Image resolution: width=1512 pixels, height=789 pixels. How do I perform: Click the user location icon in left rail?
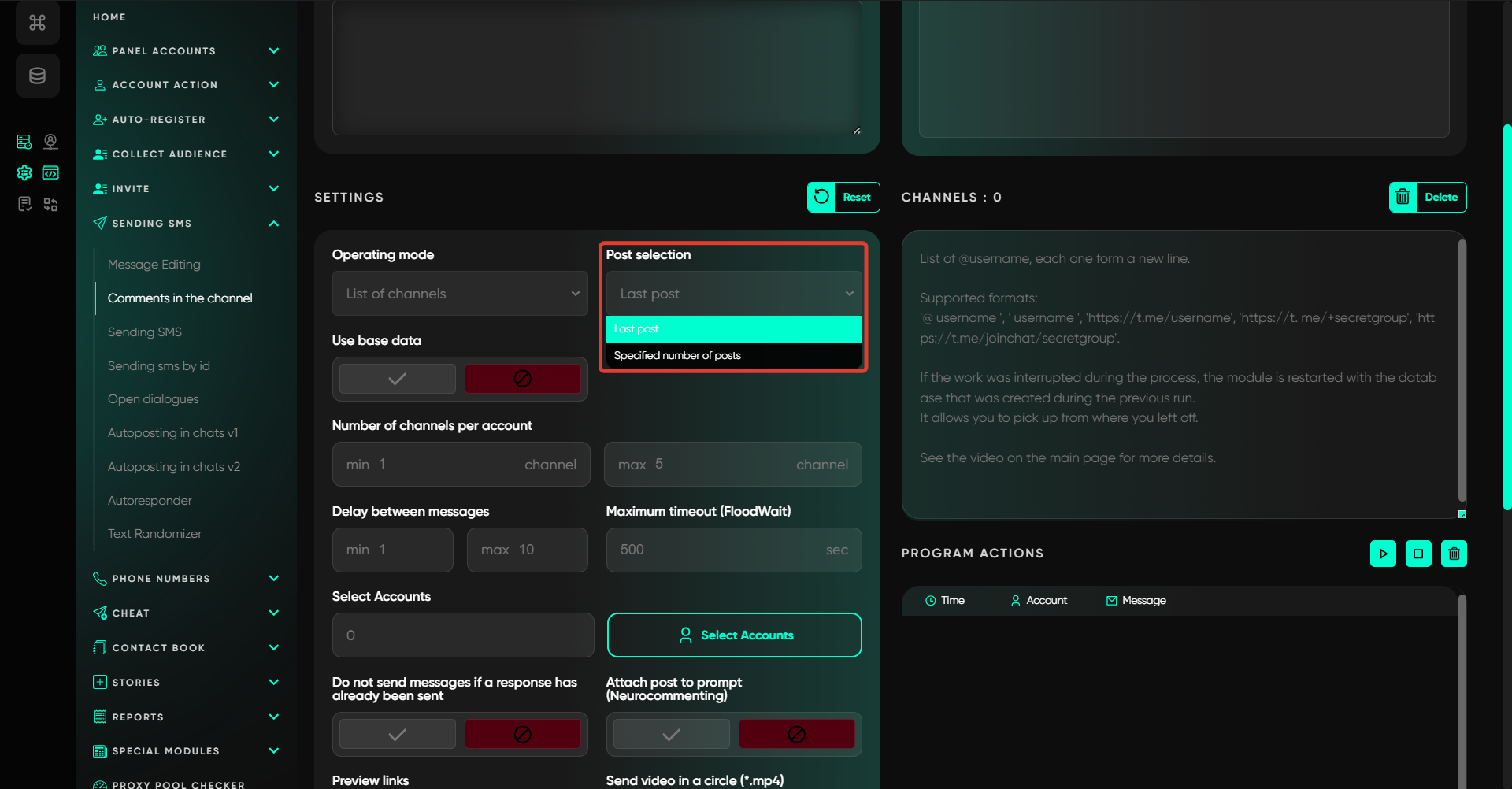pyautogui.click(x=50, y=142)
